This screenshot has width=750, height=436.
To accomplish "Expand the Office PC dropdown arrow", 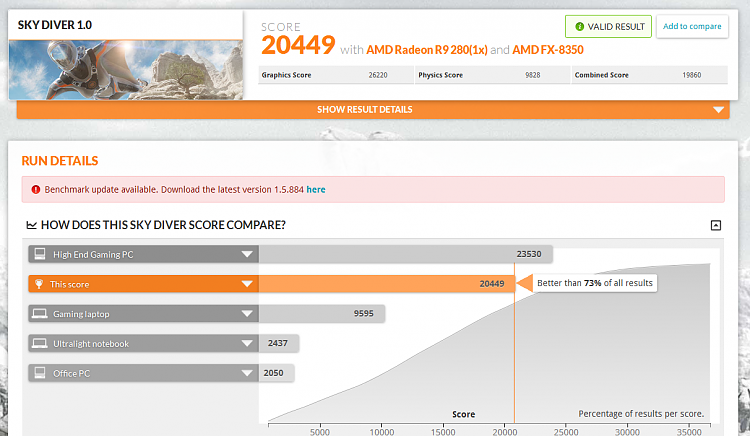I will [x=247, y=373].
